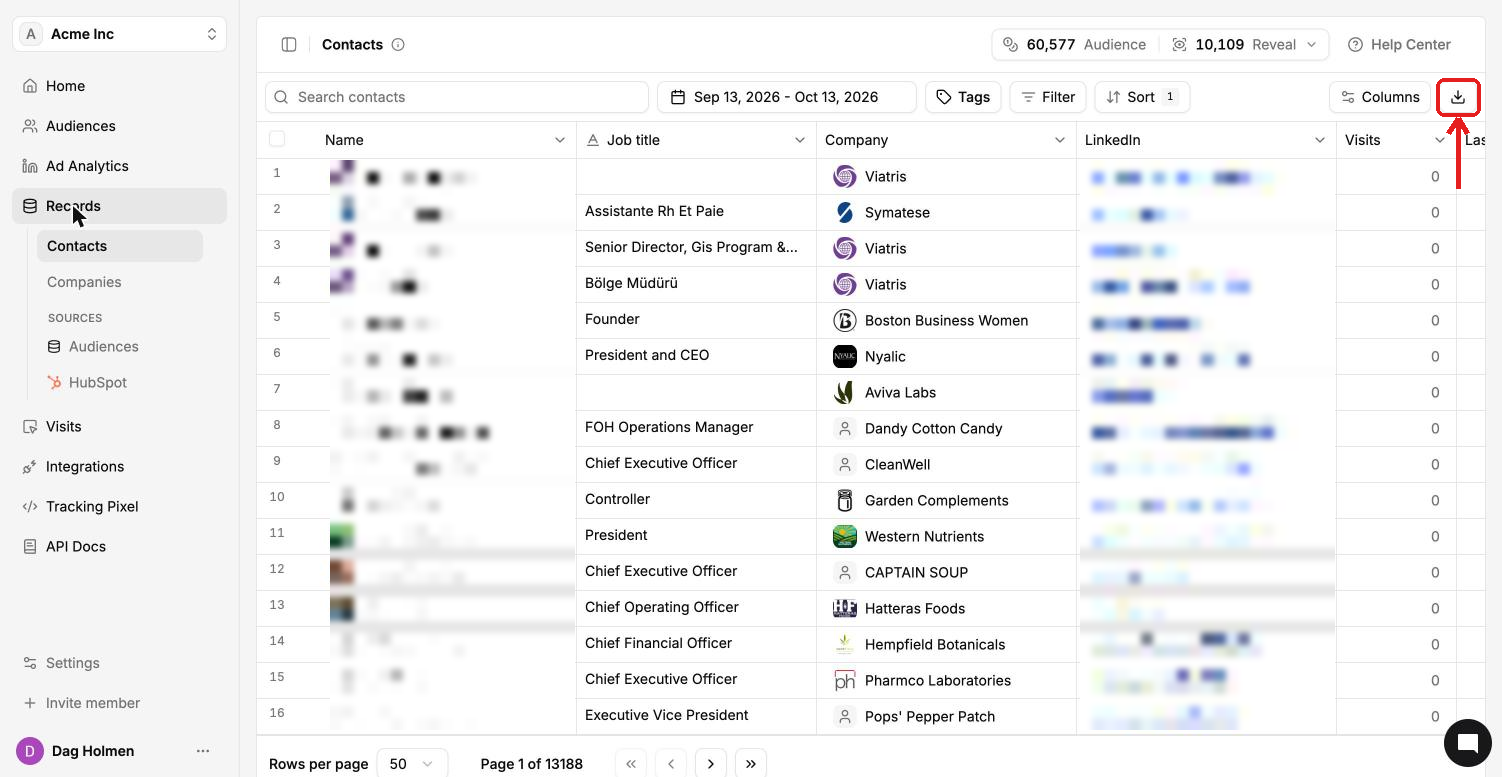Click the Garden Complements logo
1502x777 pixels.
(x=845, y=501)
